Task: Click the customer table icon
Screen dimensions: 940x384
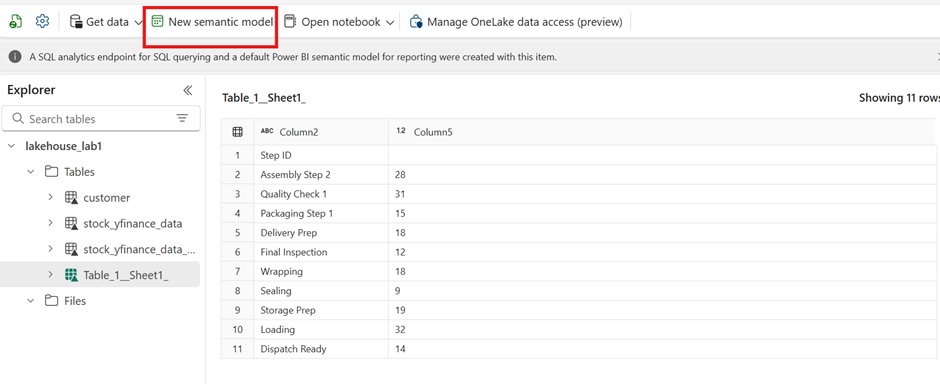Action: tap(71, 198)
